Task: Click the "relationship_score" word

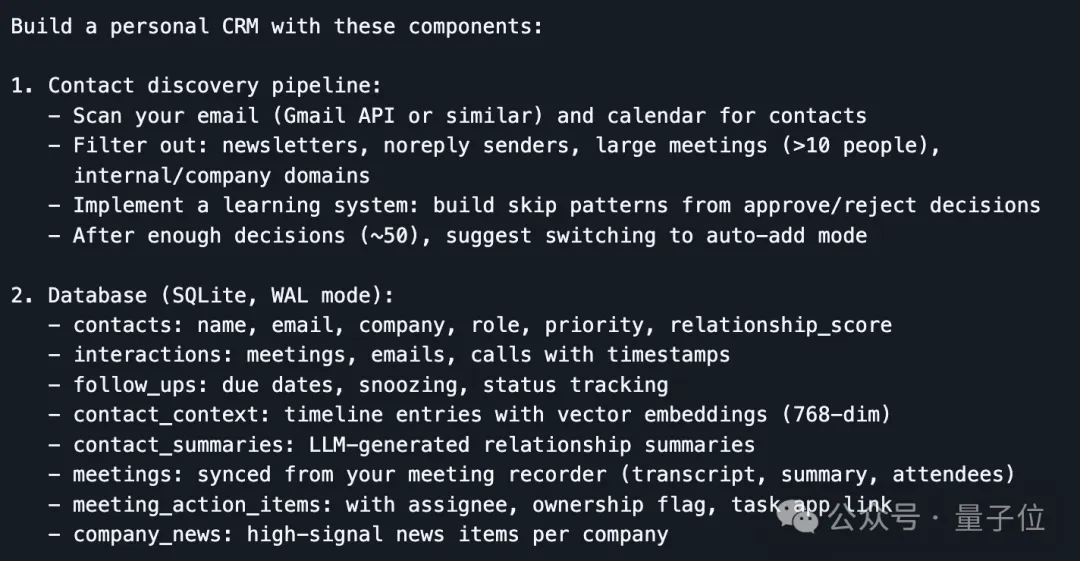Action: (780, 325)
